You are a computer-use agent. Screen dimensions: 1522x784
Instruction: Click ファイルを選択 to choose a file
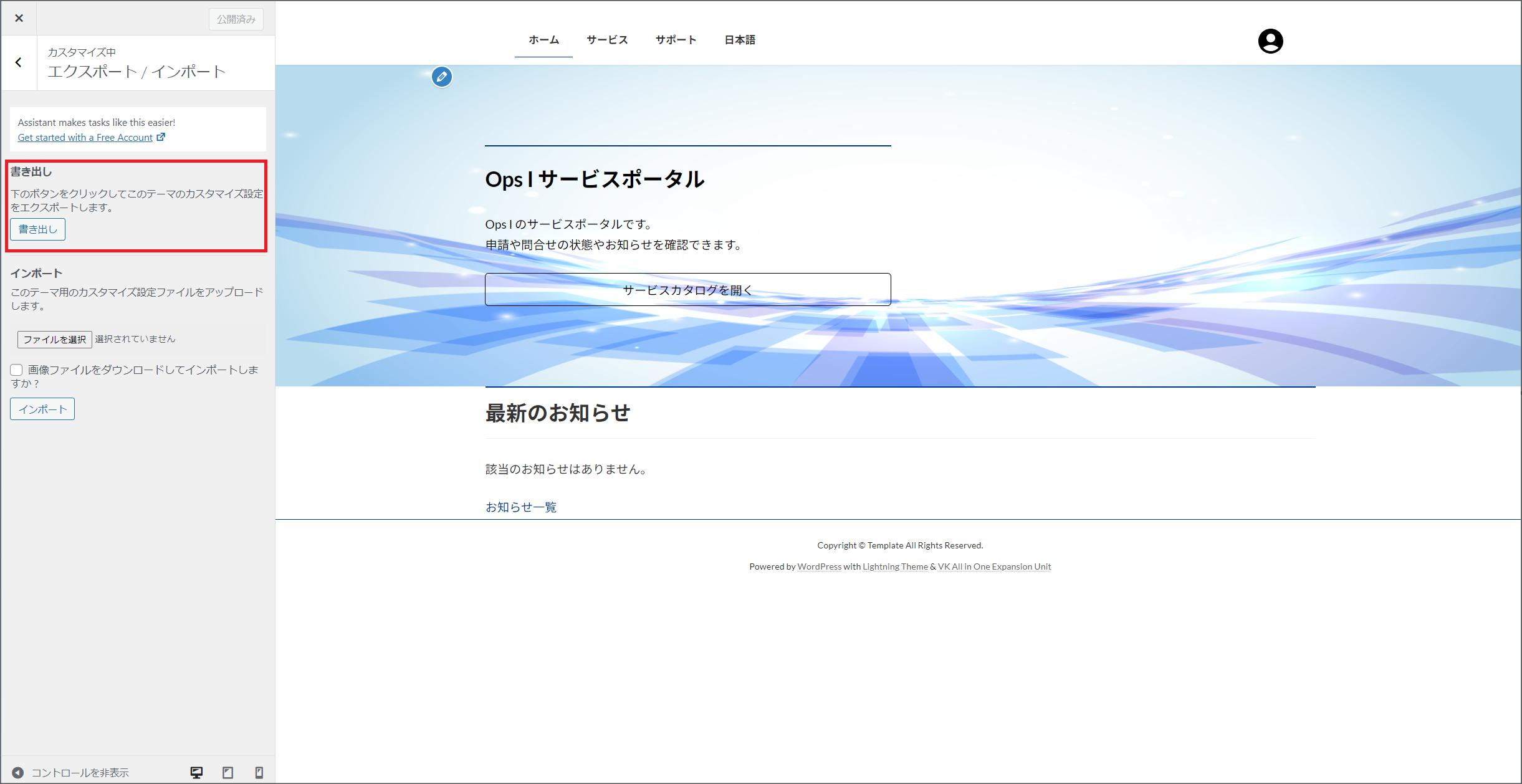(x=55, y=339)
